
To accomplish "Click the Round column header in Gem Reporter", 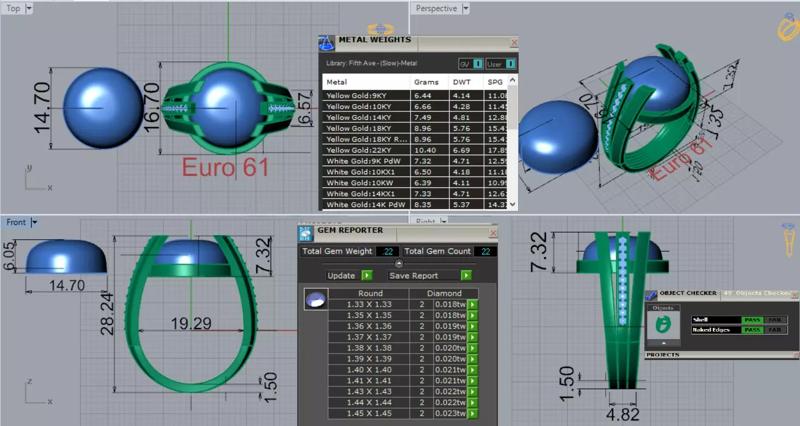I will point(370,293).
